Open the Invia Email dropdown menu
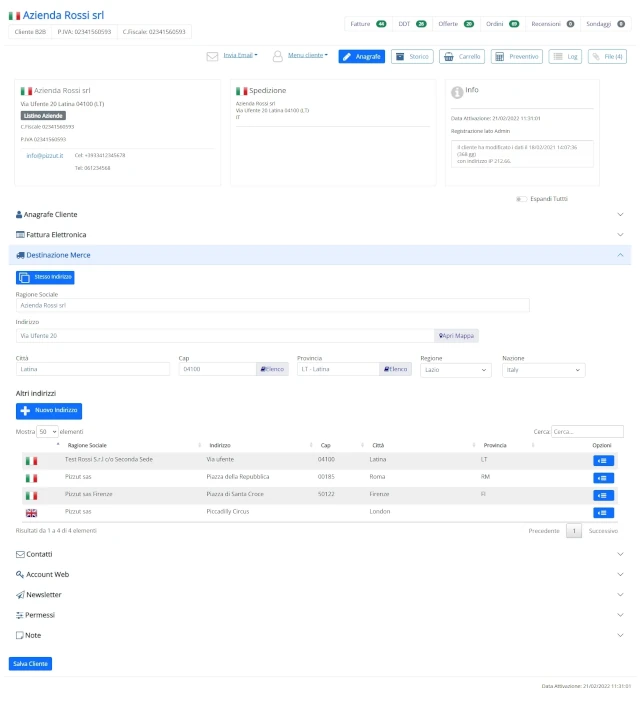 pos(240,55)
